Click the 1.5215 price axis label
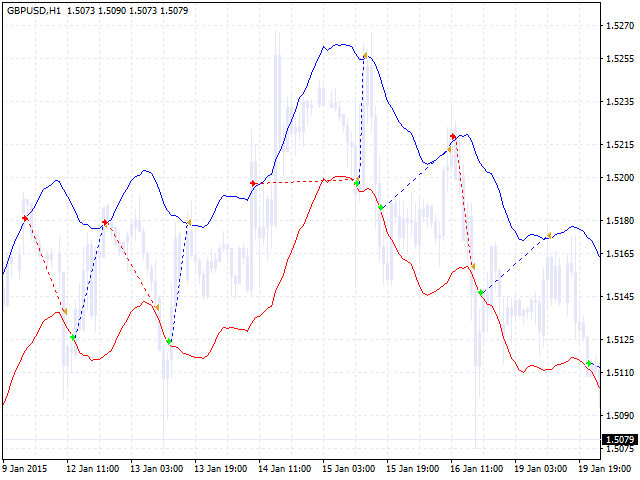Viewport: 640px width, 480px height. coord(620,144)
